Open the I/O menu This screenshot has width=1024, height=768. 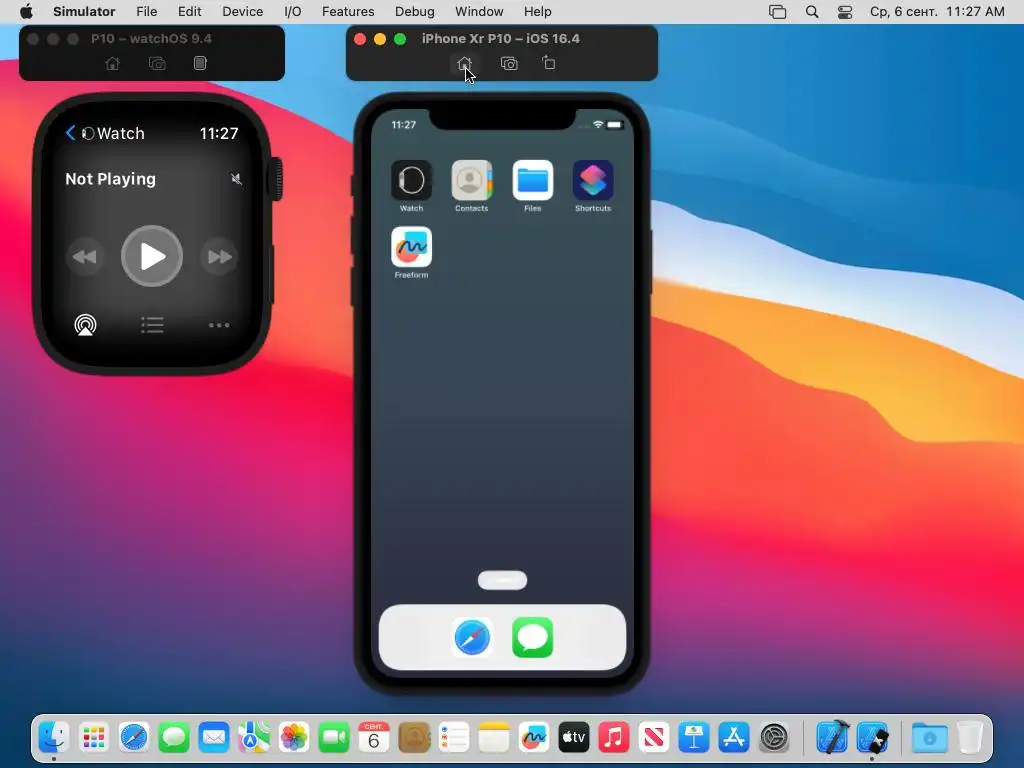(293, 12)
